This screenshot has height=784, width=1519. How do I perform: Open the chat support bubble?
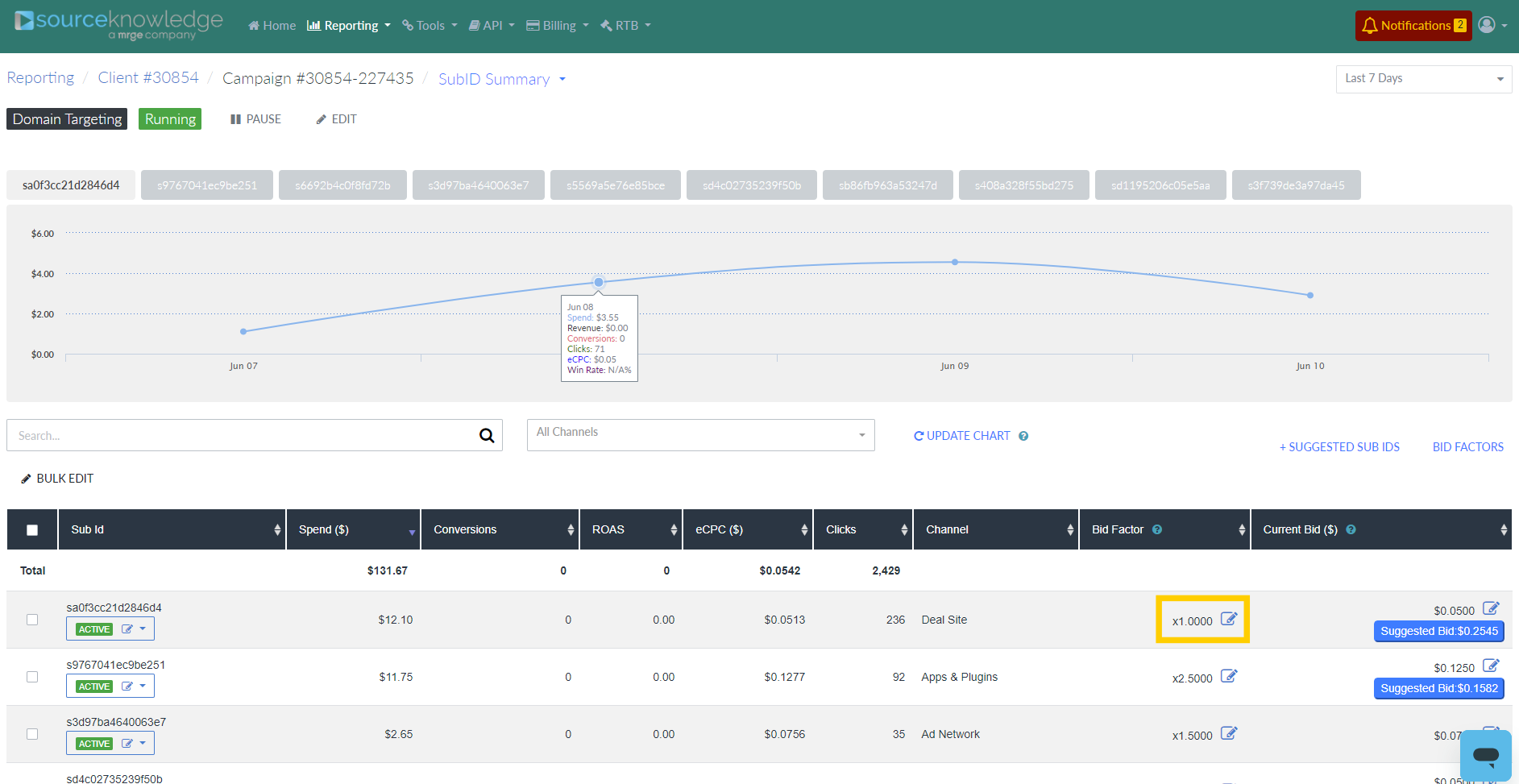pos(1485,755)
